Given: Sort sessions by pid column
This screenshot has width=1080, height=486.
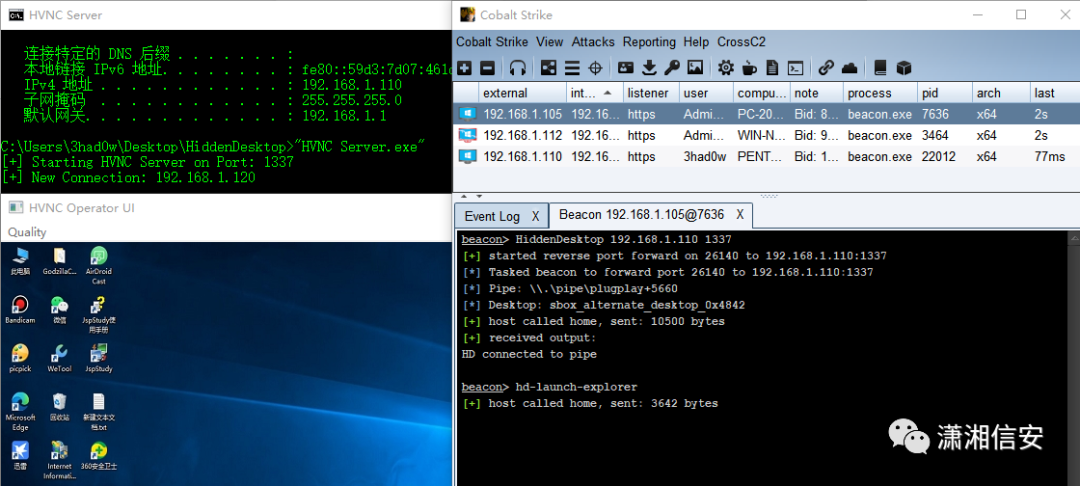Looking at the screenshot, I should [945, 93].
